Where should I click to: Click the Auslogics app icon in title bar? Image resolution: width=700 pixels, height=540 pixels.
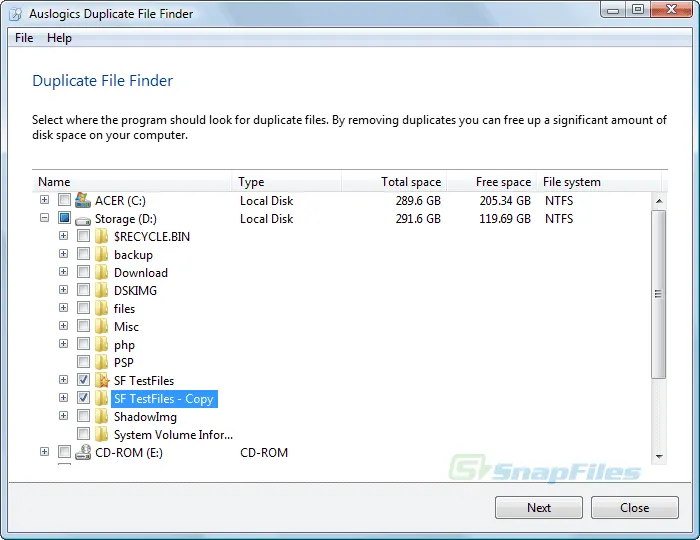pyautogui.click(x=16, y=14)
